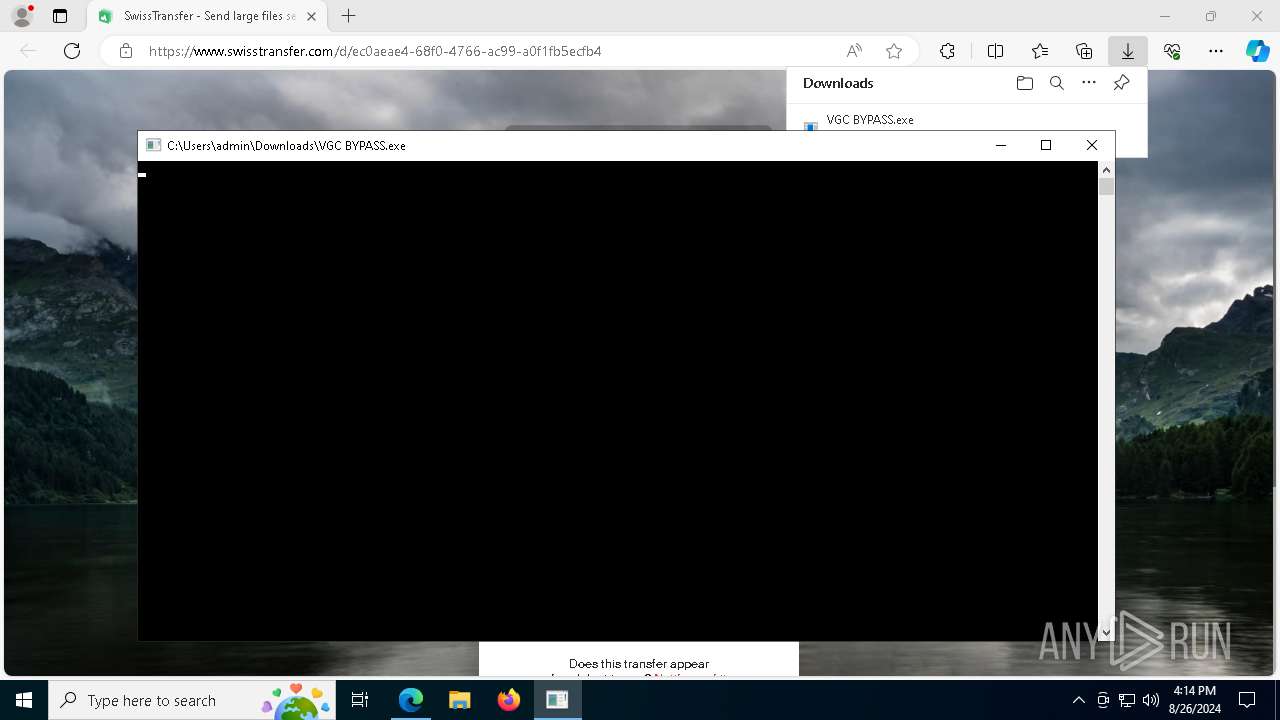Open the Favorites list
The height and width of the screenshot is (720, 1280).
pyautogui.click(x=1040, y=51)
